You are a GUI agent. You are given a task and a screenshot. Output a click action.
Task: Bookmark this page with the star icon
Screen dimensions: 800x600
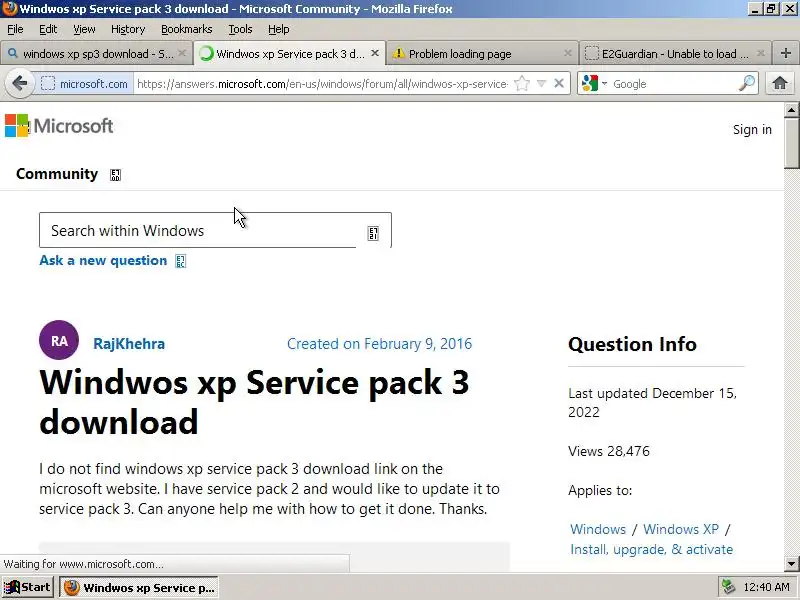521,83
